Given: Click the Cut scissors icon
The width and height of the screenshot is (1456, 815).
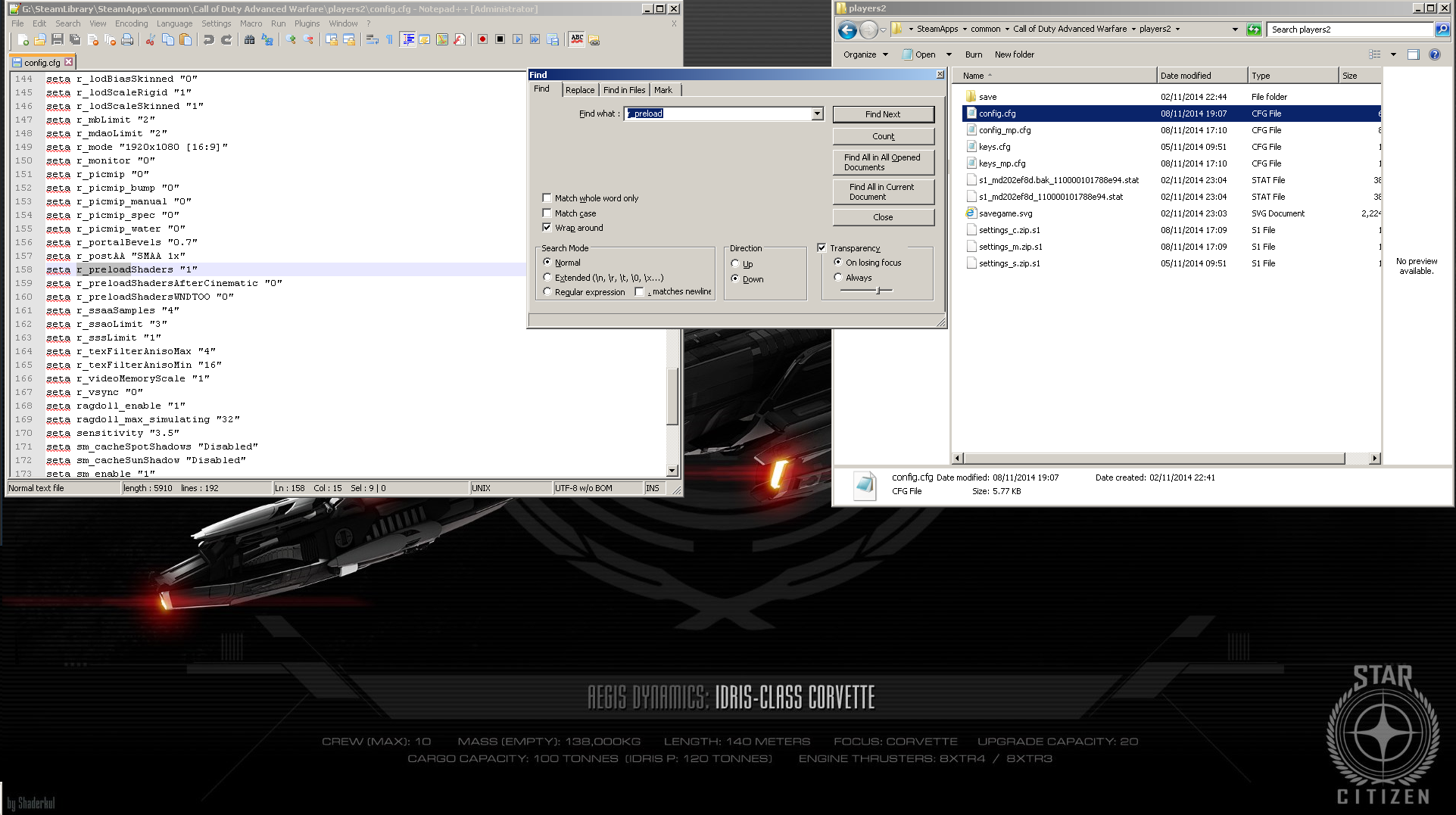Looking at the screenshot, I should (150, 39).
